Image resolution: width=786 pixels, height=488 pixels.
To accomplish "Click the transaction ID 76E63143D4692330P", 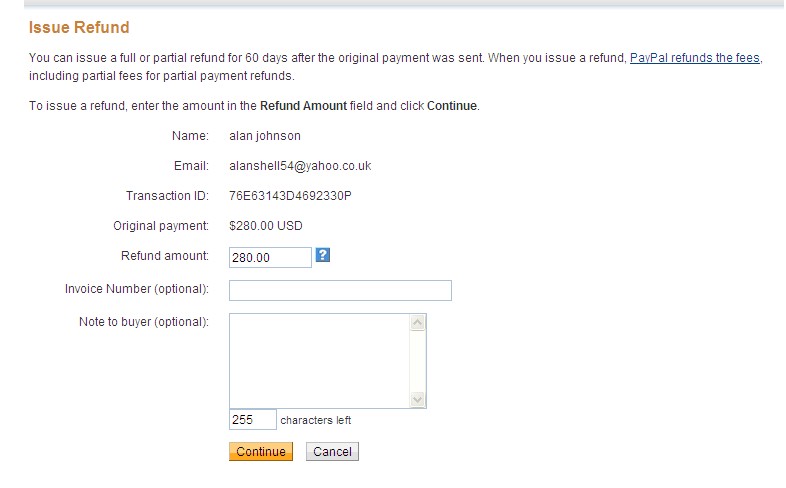I will tap(290, 195).
